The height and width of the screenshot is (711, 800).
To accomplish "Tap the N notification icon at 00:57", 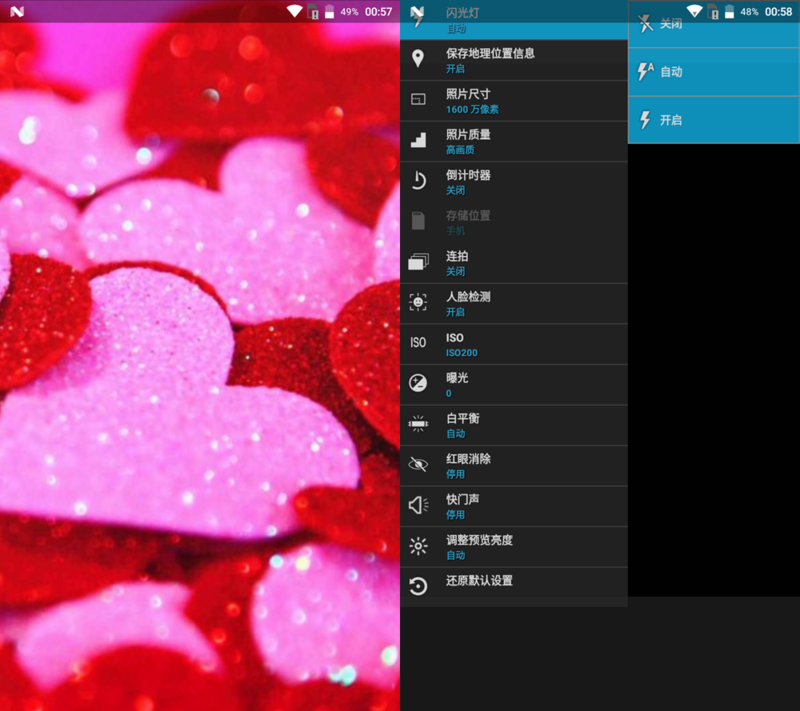I will 17,11.
